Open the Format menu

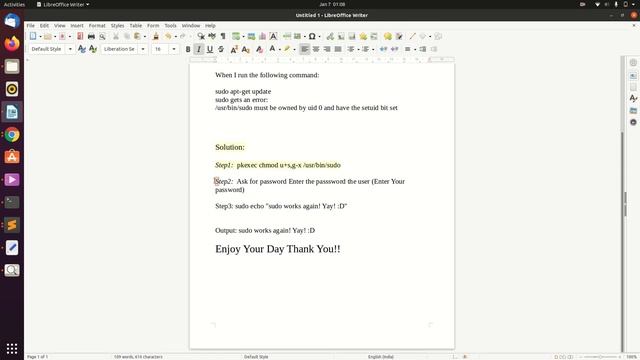tap(97, 25)
